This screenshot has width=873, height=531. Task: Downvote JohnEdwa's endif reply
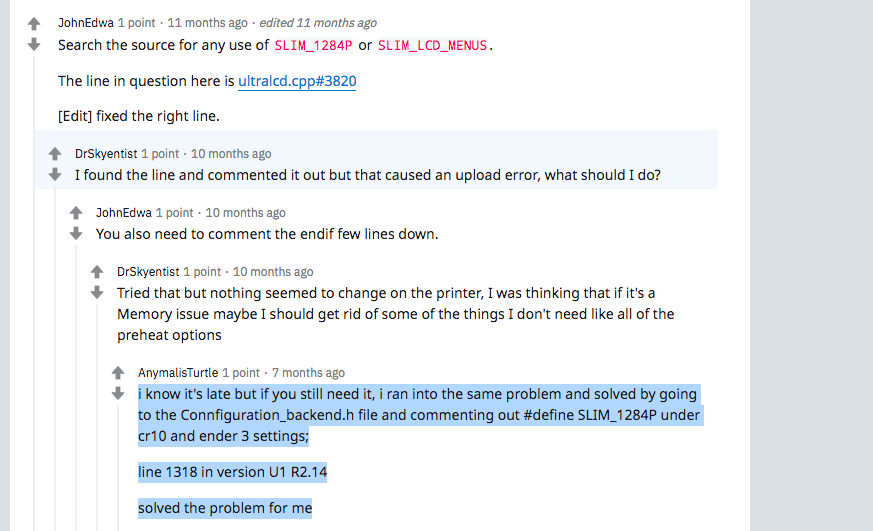pyautogui.click(x=76, y=234)
